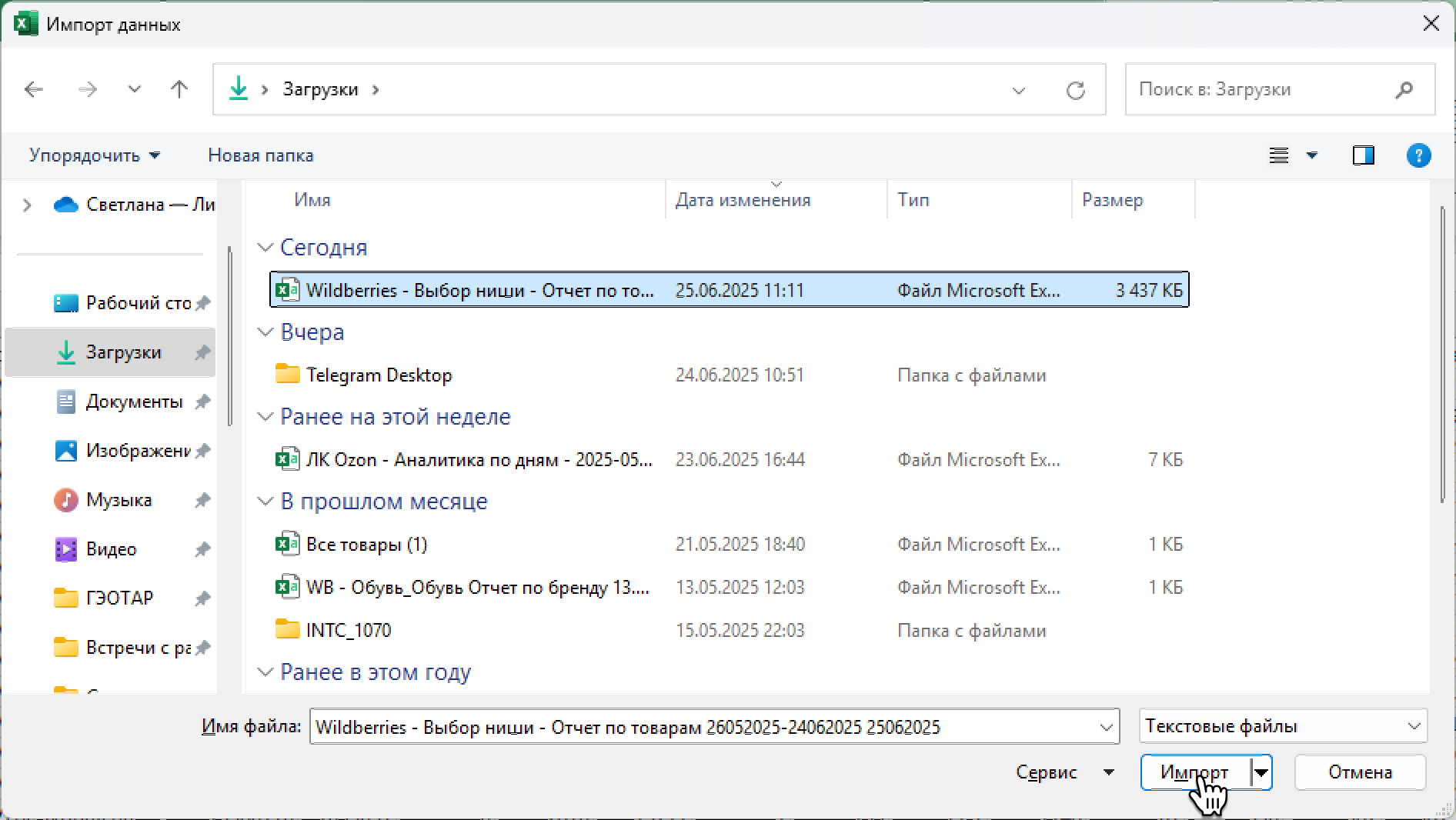1456x820 pixels.
Task: Open the Сервис menu
Action: click(x=1065, y=772)
